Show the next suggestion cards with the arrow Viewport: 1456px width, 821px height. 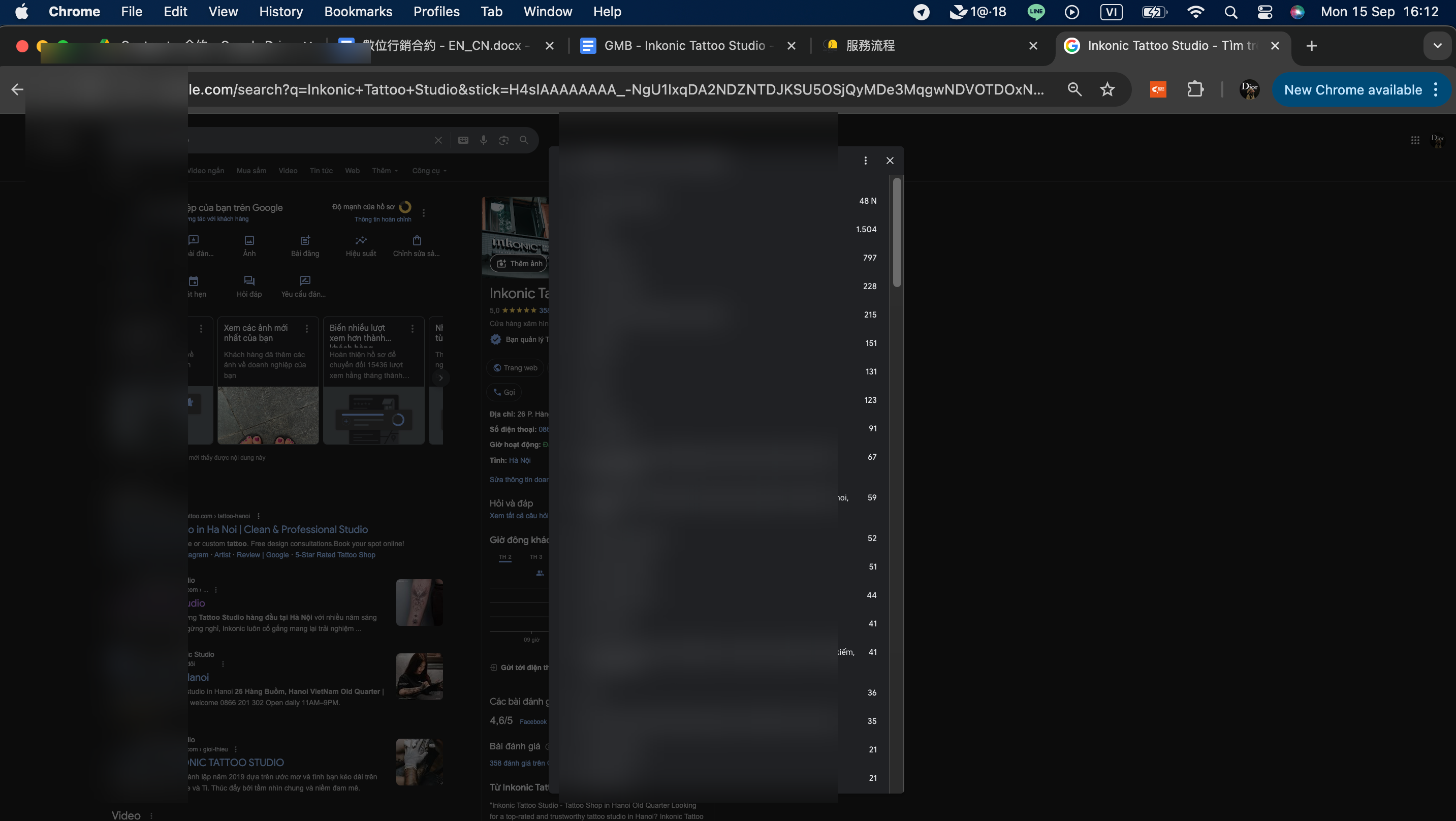click(x=441, y=377)
